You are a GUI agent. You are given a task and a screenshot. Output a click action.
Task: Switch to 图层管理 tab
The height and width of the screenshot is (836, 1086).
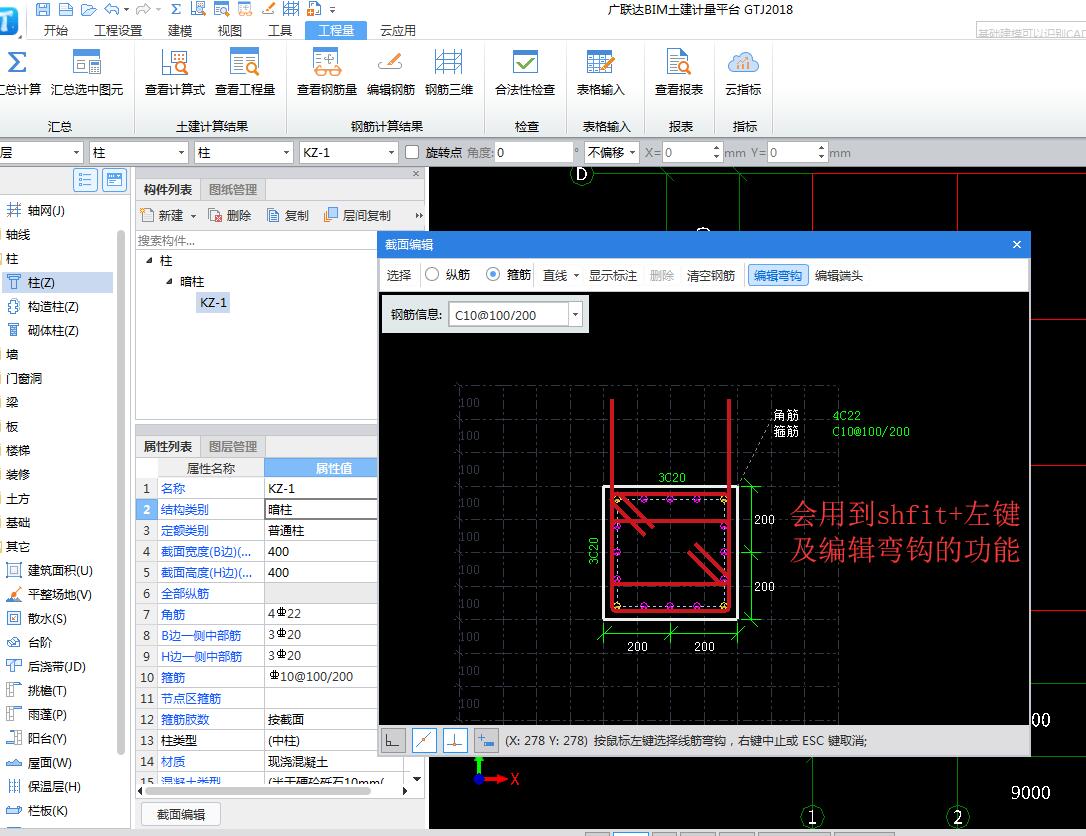tap(233, 447)
